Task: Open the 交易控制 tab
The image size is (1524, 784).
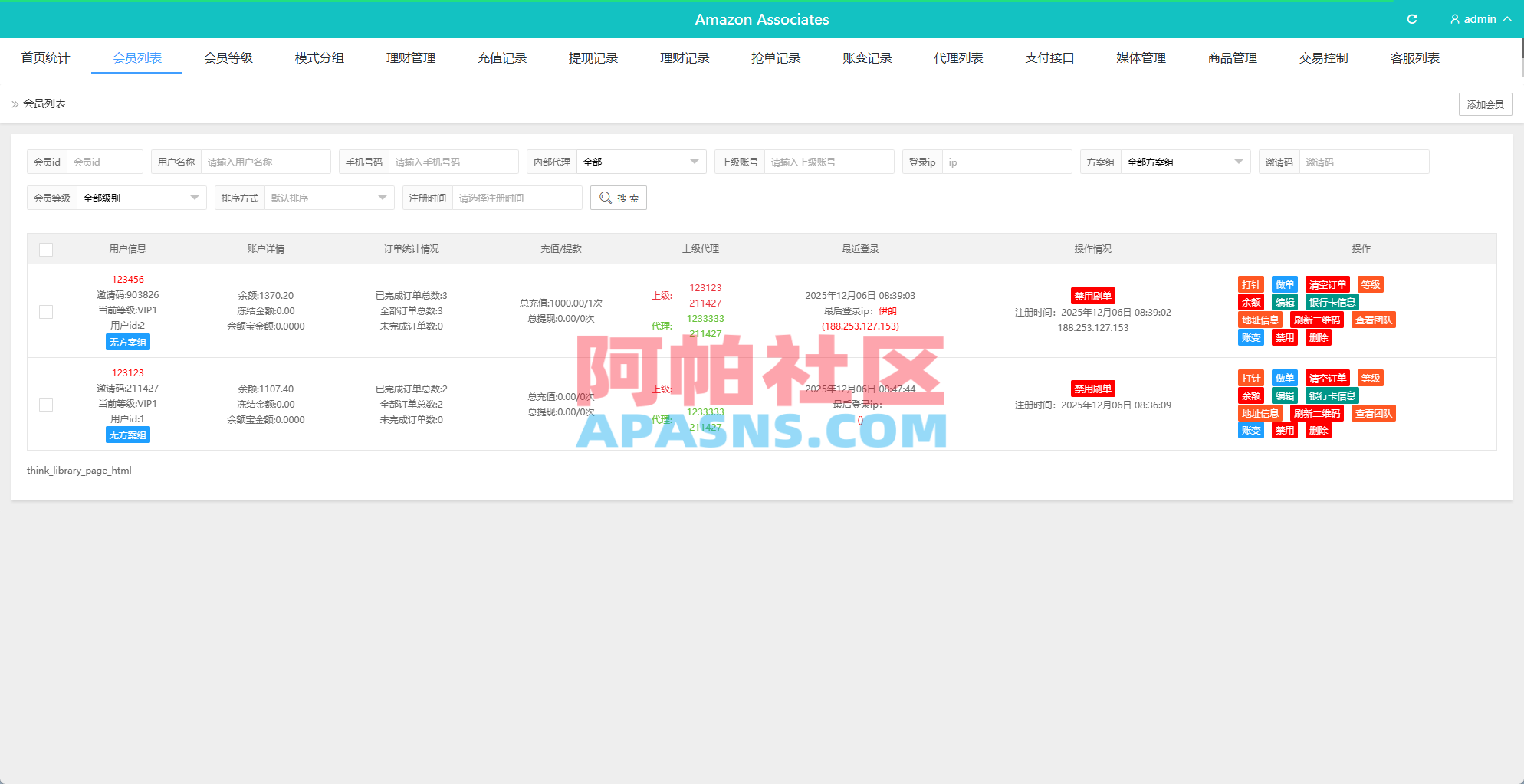Action: click(1324, 57)
